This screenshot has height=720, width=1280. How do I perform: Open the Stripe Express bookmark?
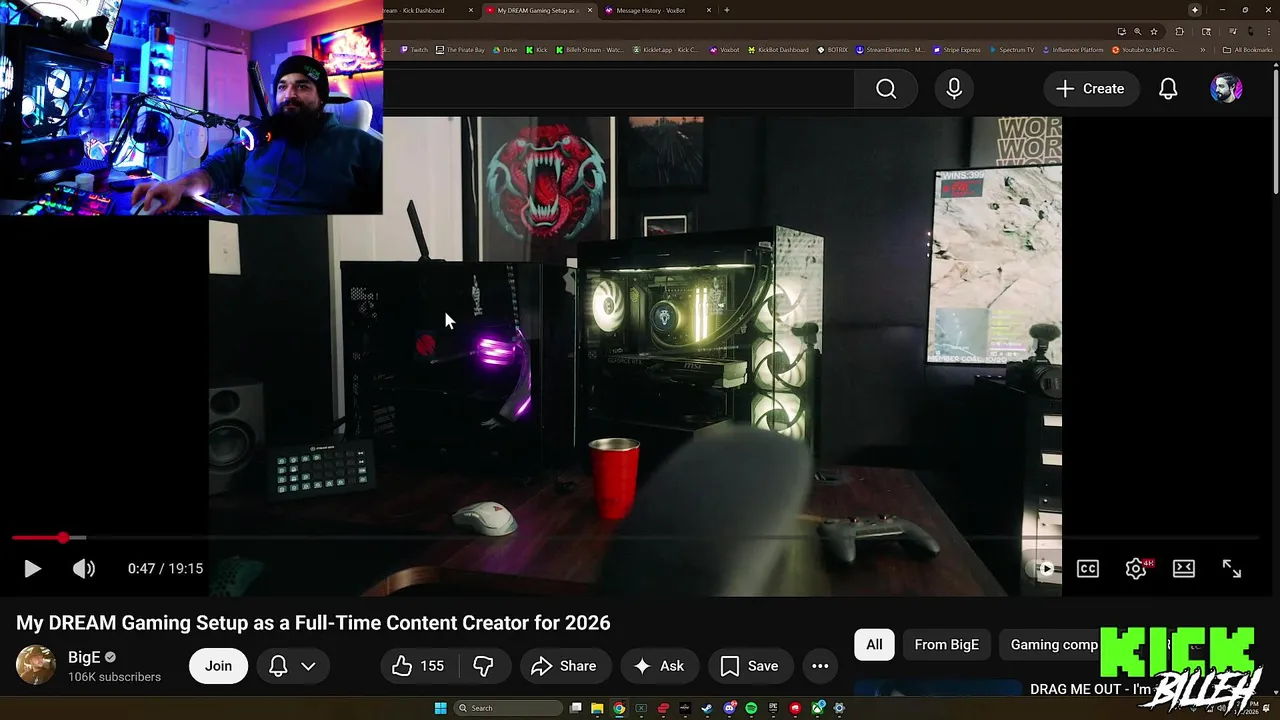coord(957,50)
